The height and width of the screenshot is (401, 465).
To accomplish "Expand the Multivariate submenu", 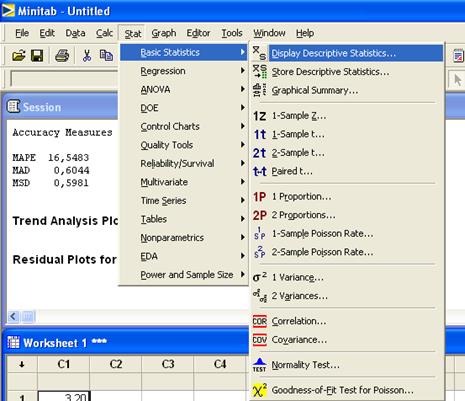I will 183,182.
